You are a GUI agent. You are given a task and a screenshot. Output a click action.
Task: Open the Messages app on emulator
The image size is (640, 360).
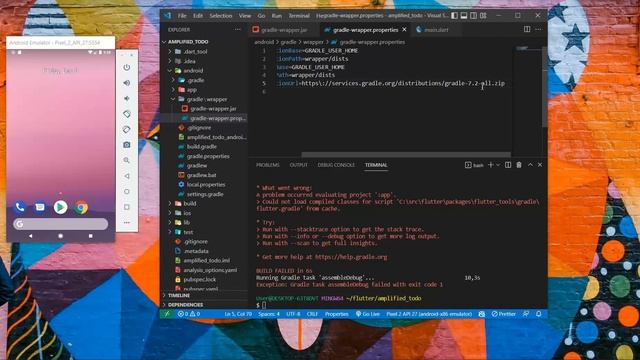click(x=40, y=207)
